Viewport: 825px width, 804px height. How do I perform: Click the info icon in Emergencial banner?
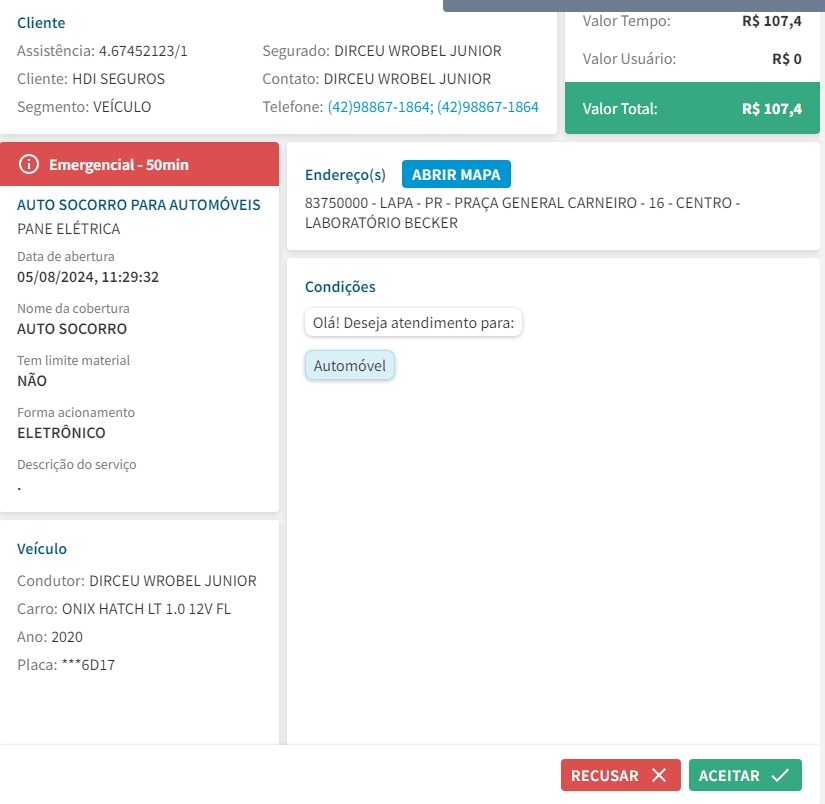tap(29, 164)
